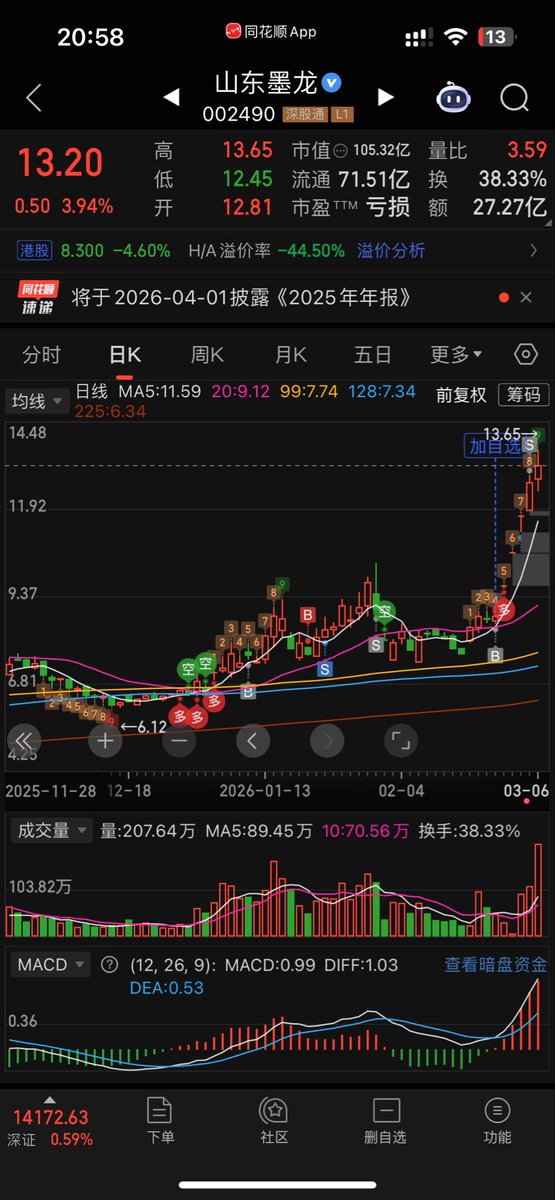
Task: Open the 市值 info circle icon
Action: point(340,151)
